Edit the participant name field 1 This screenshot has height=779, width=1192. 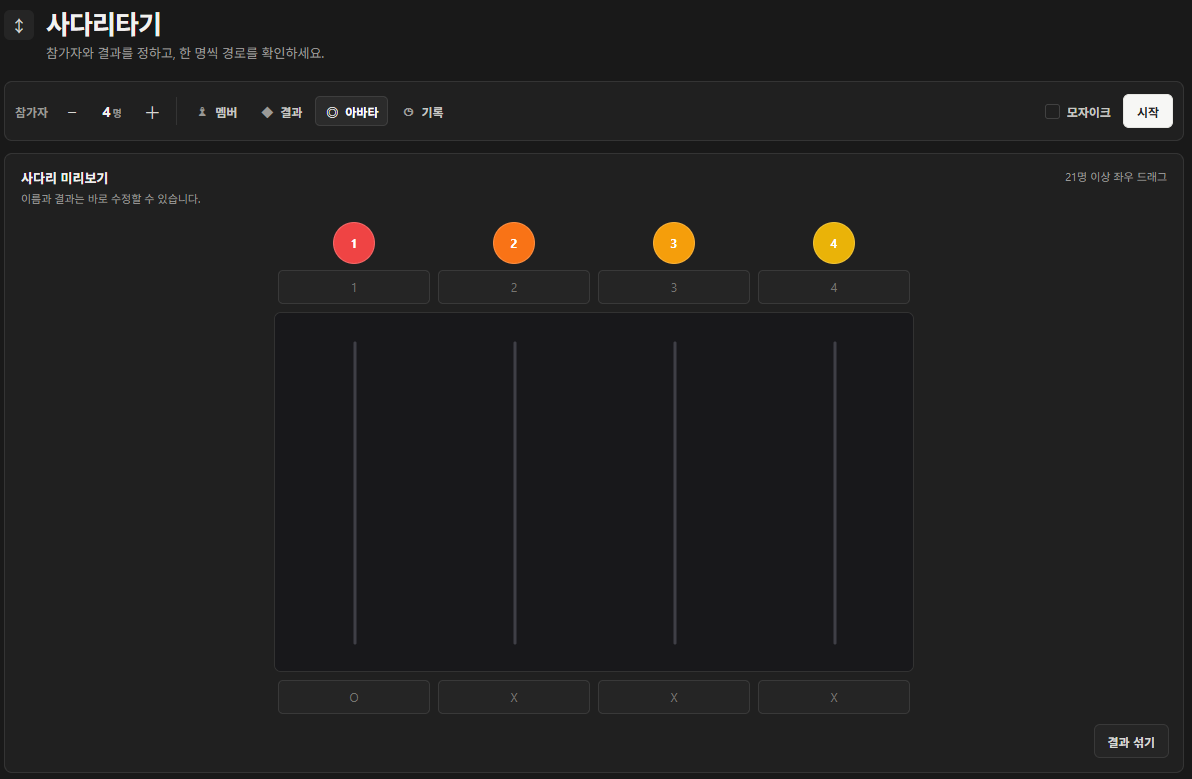(x=353, y=287)
